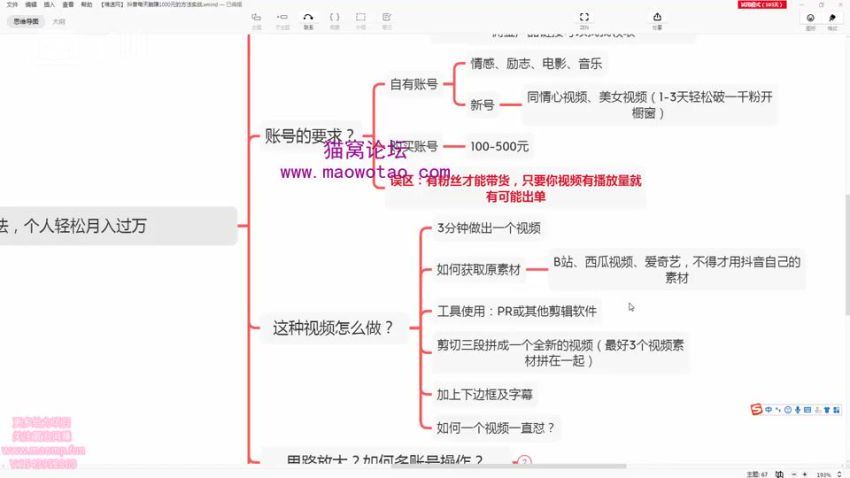The height and width of the screenshot is (478, 850).
Task: Select the 自有账号 topic
Action: [x=414, y=84]
